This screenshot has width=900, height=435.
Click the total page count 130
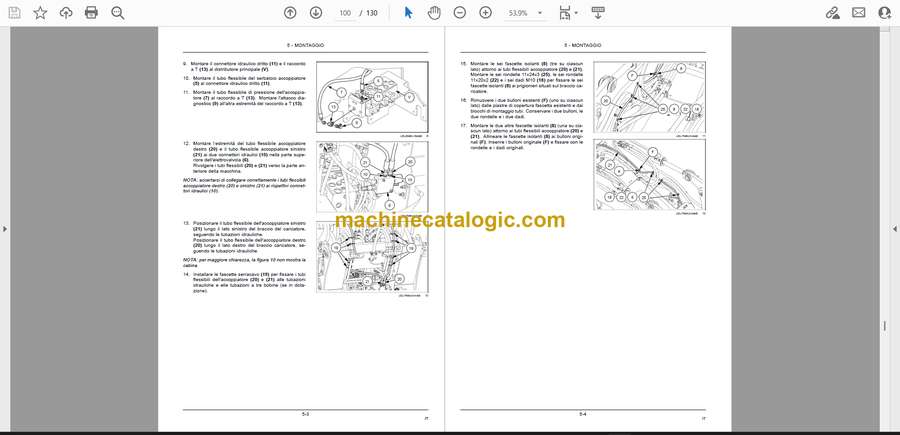[x=372, y=13]
